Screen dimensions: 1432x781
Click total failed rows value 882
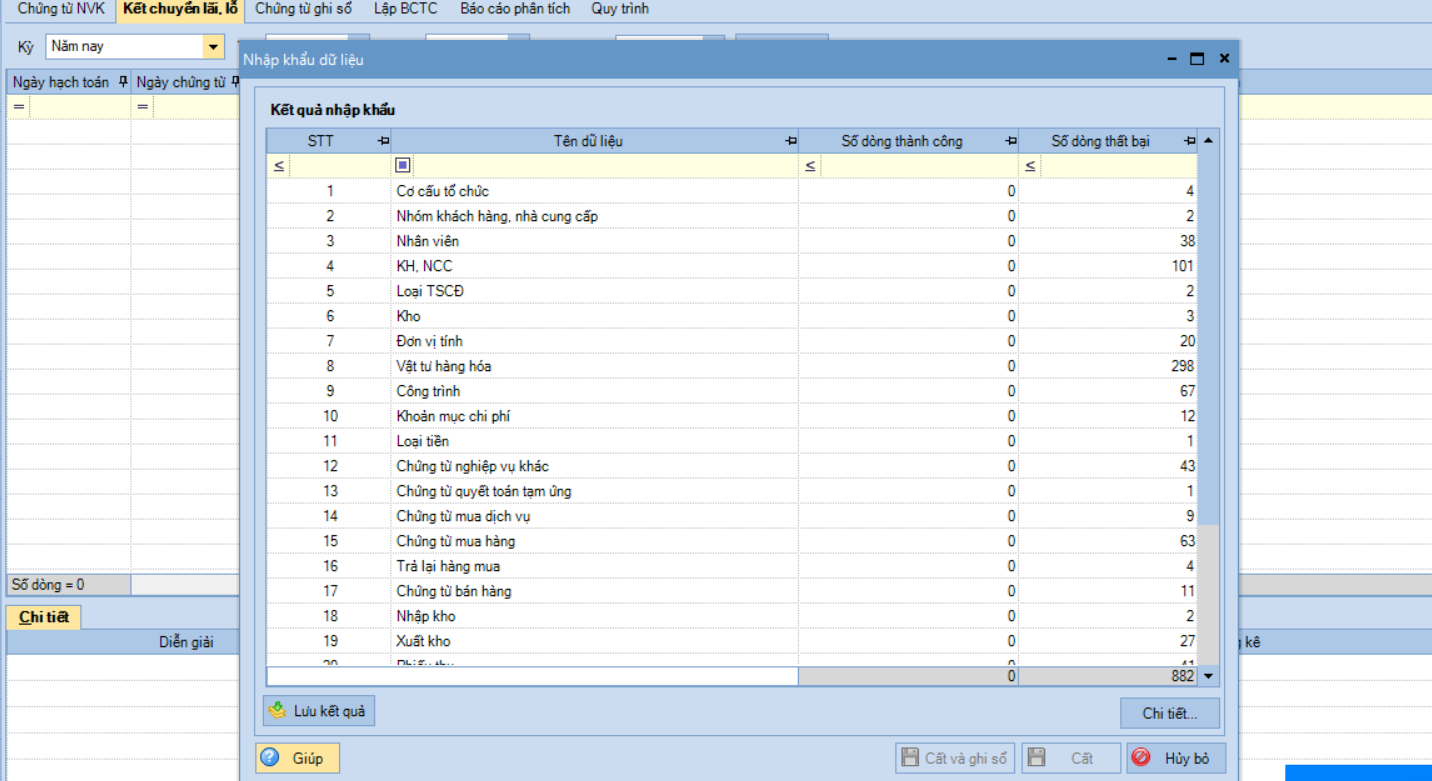click(x=1108, y=676)
